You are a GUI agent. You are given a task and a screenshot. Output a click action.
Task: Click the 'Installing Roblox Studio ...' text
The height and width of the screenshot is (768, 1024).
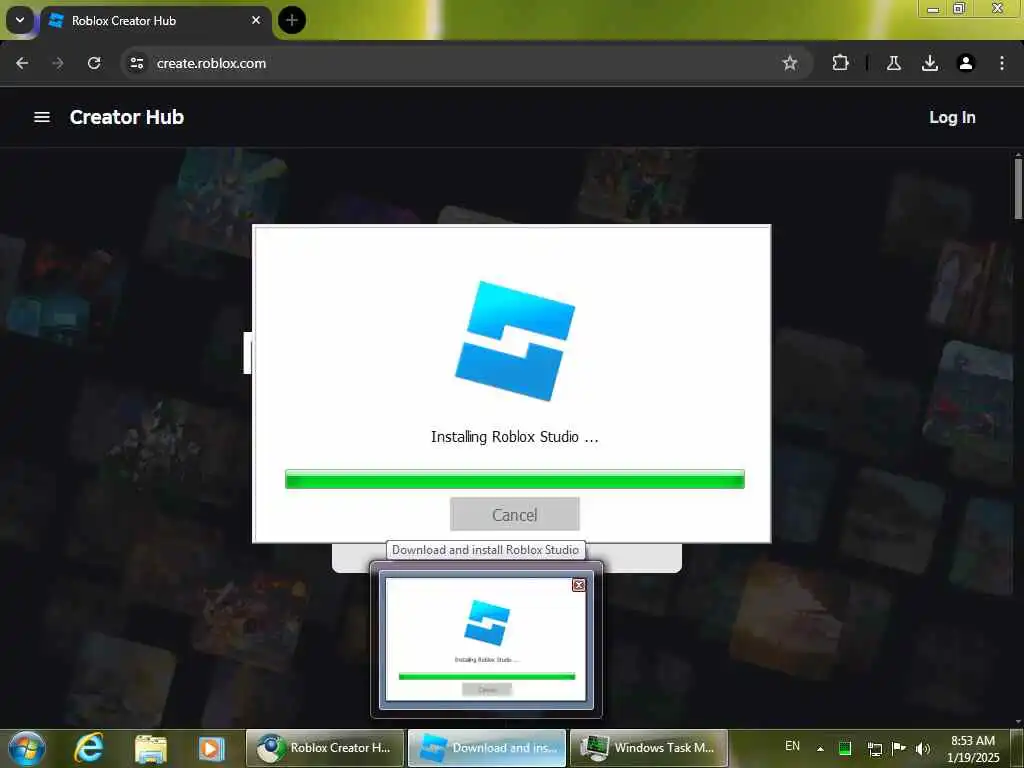coord(515,437)
